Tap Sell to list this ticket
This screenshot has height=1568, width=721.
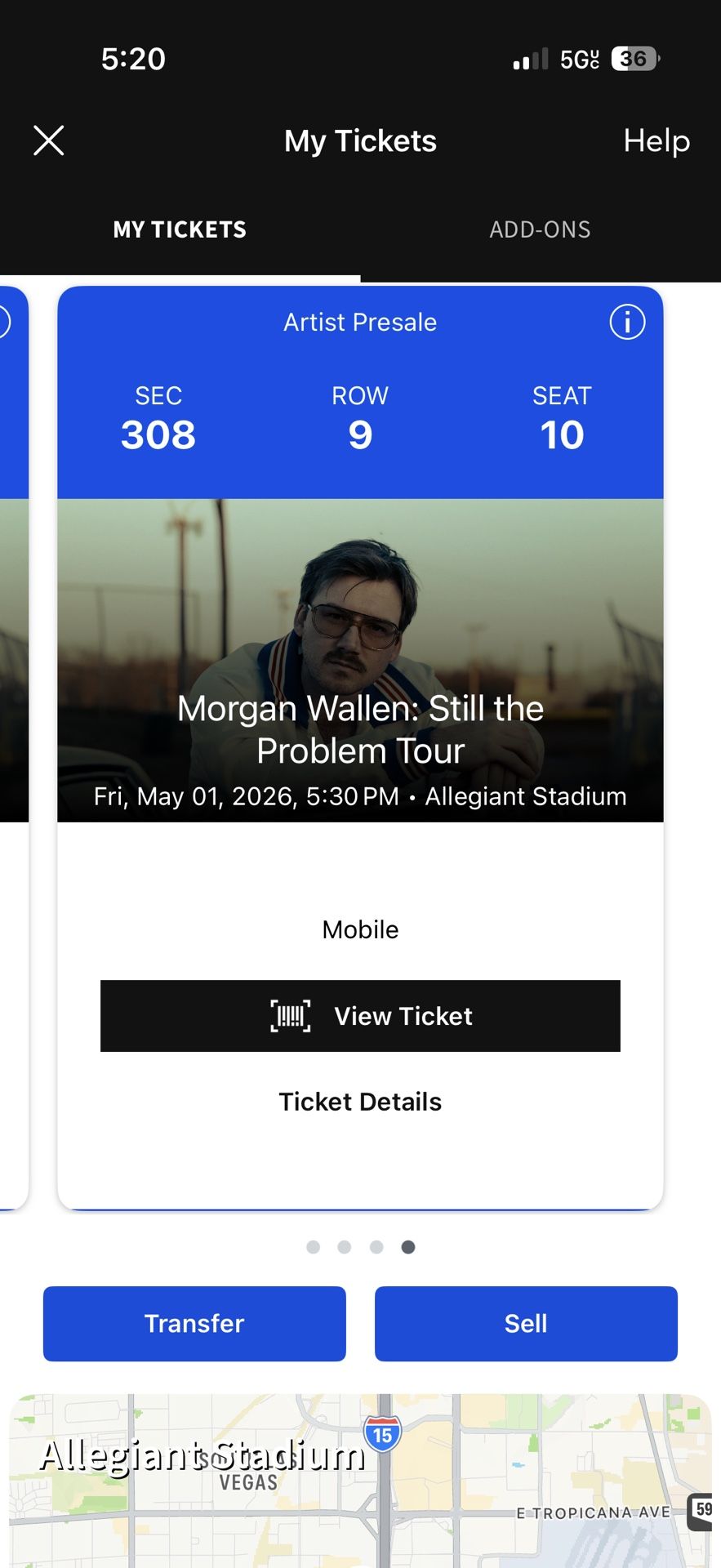pyautogui.click(x=526, y=1323)
